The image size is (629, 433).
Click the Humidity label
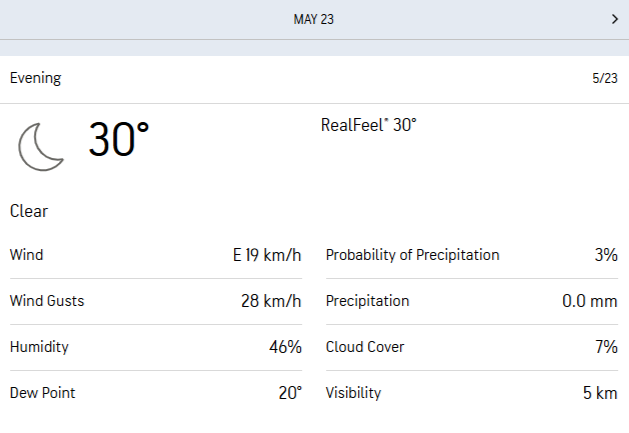click(x=39, y=347)
